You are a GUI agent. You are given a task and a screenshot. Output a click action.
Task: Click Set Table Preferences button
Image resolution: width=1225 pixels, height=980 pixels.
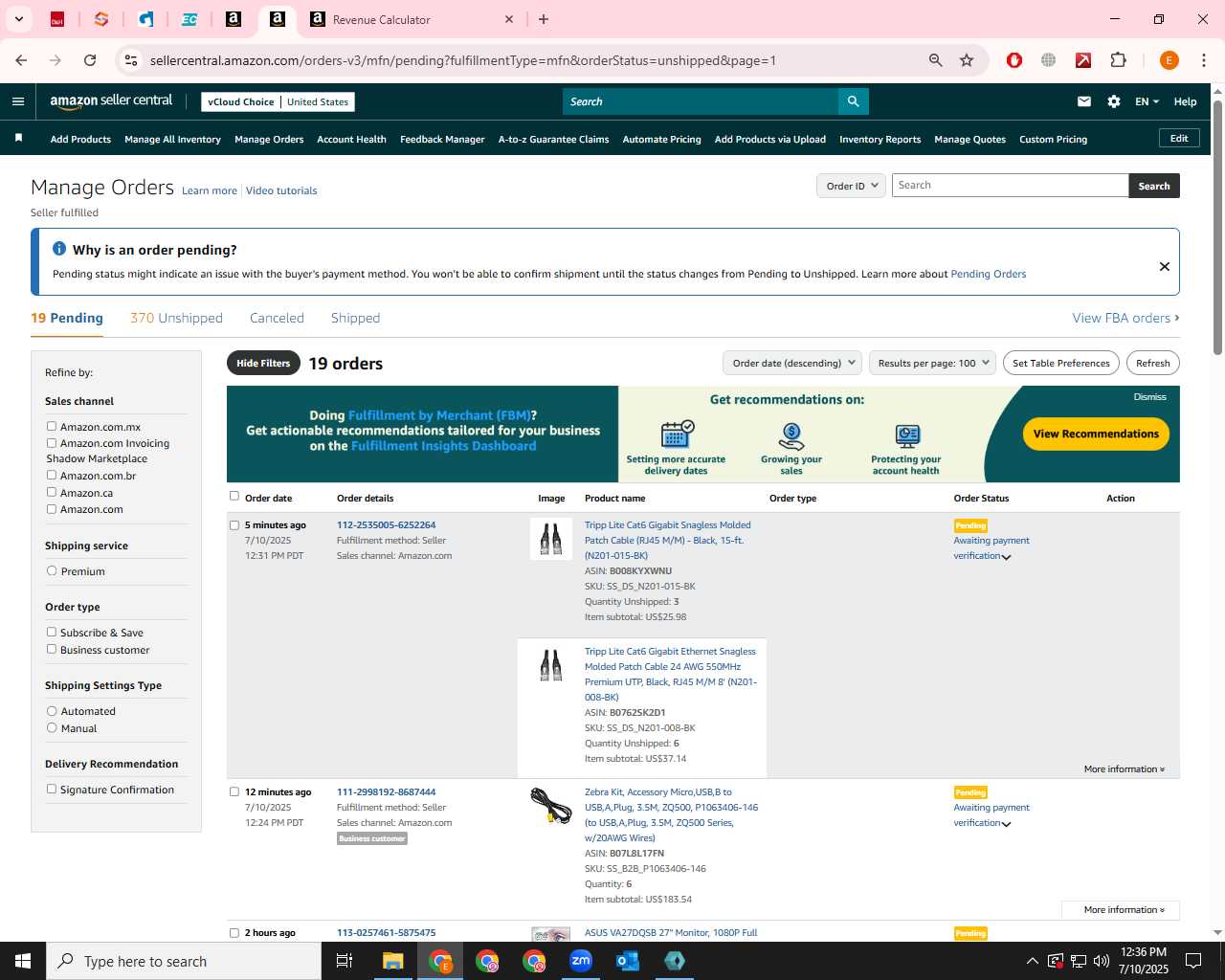pos(1060,363)
